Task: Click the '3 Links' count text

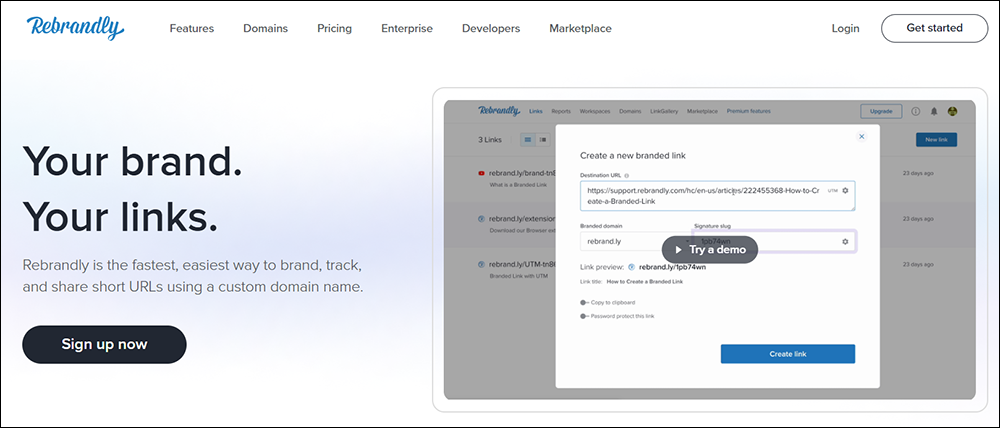Action: (490, 140)
